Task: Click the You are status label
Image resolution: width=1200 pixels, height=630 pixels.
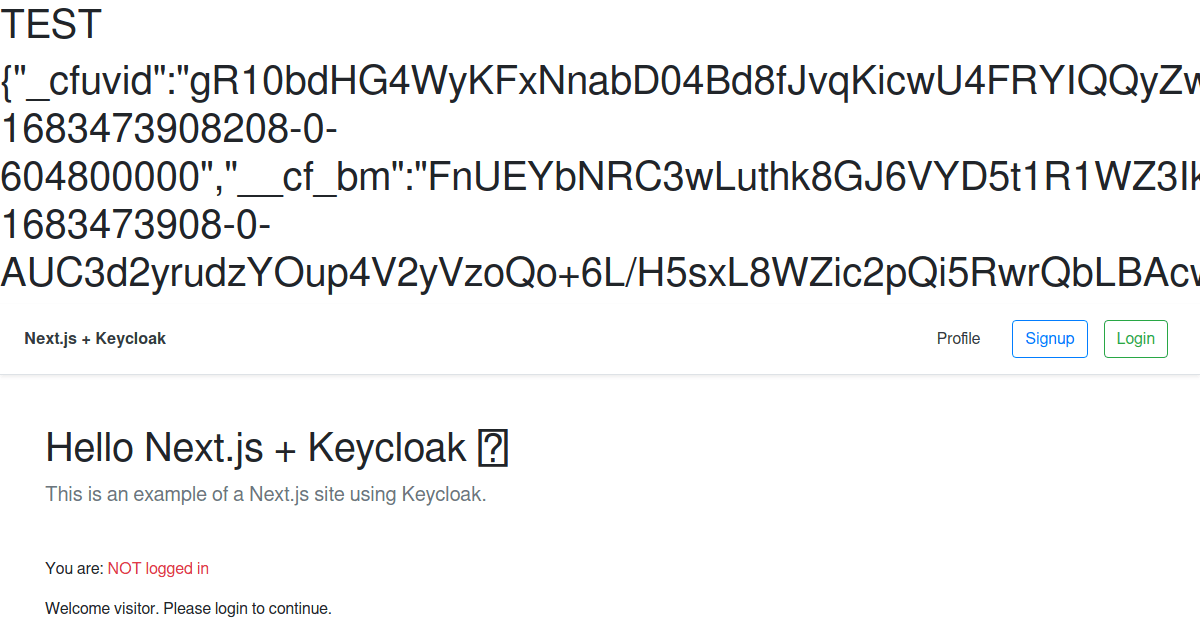Action: (x=73, y=568)
